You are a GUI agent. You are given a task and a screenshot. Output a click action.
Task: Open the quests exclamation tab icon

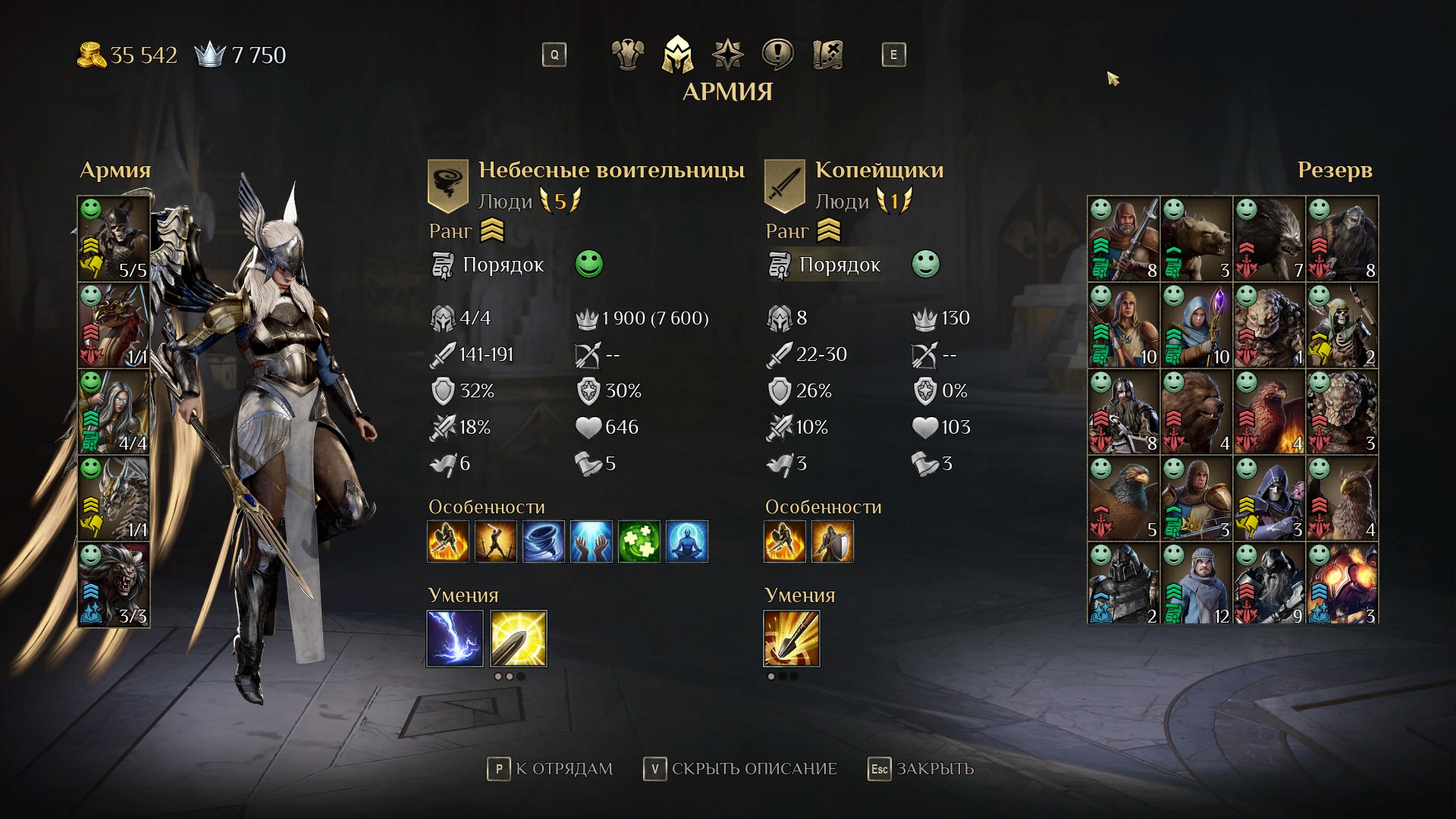click(x=777, y=55)
